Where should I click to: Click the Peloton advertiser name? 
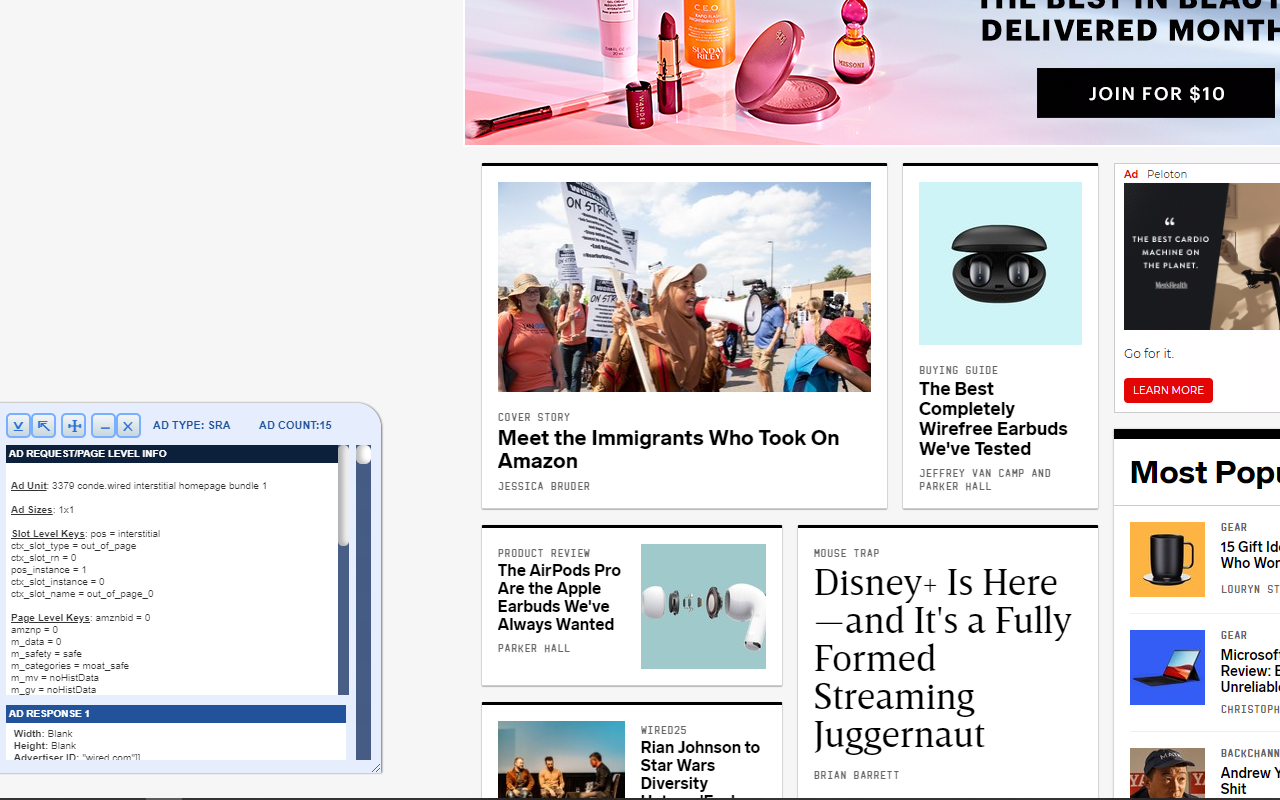coord(1167,174)
